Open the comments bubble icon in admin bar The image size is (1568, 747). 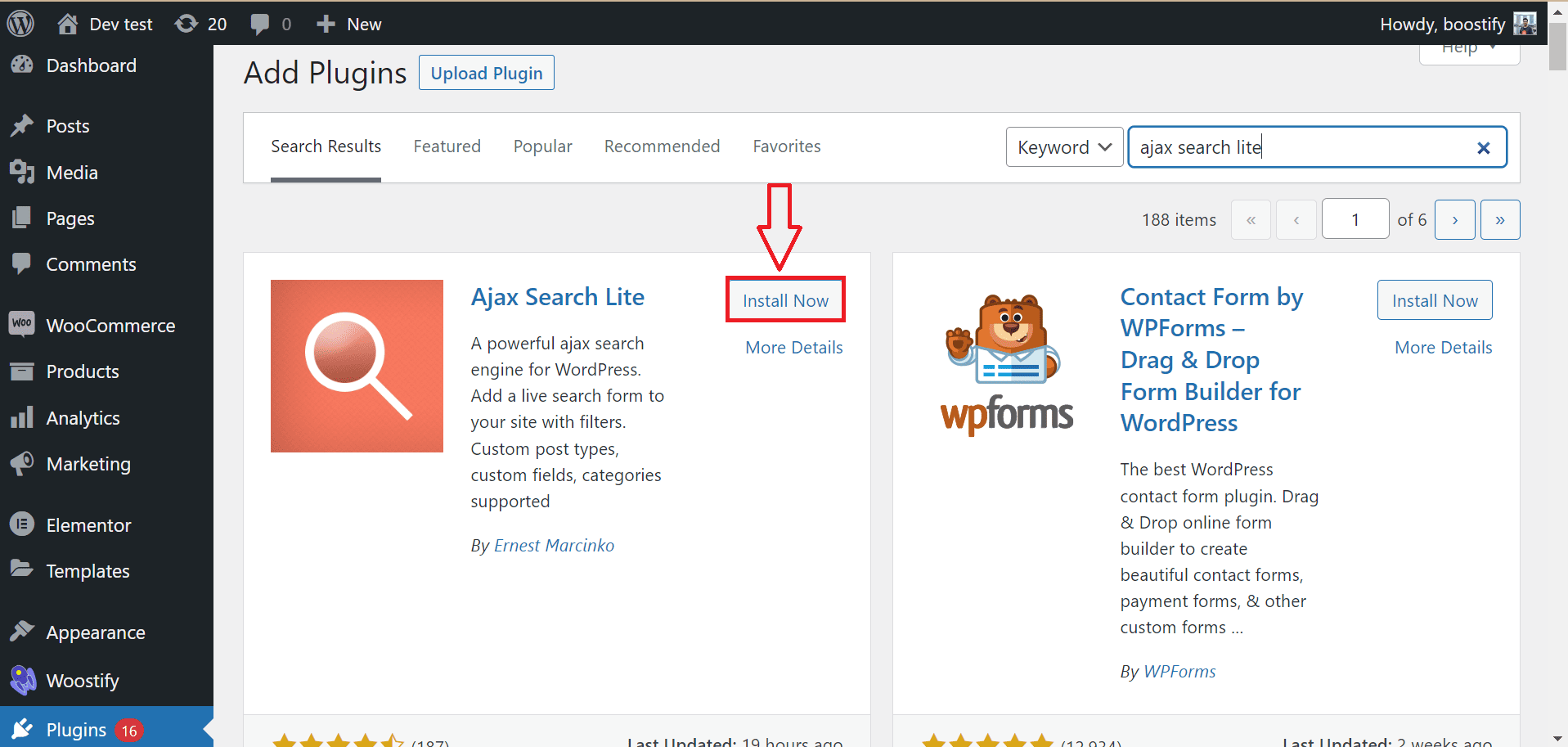coord(260,25)
